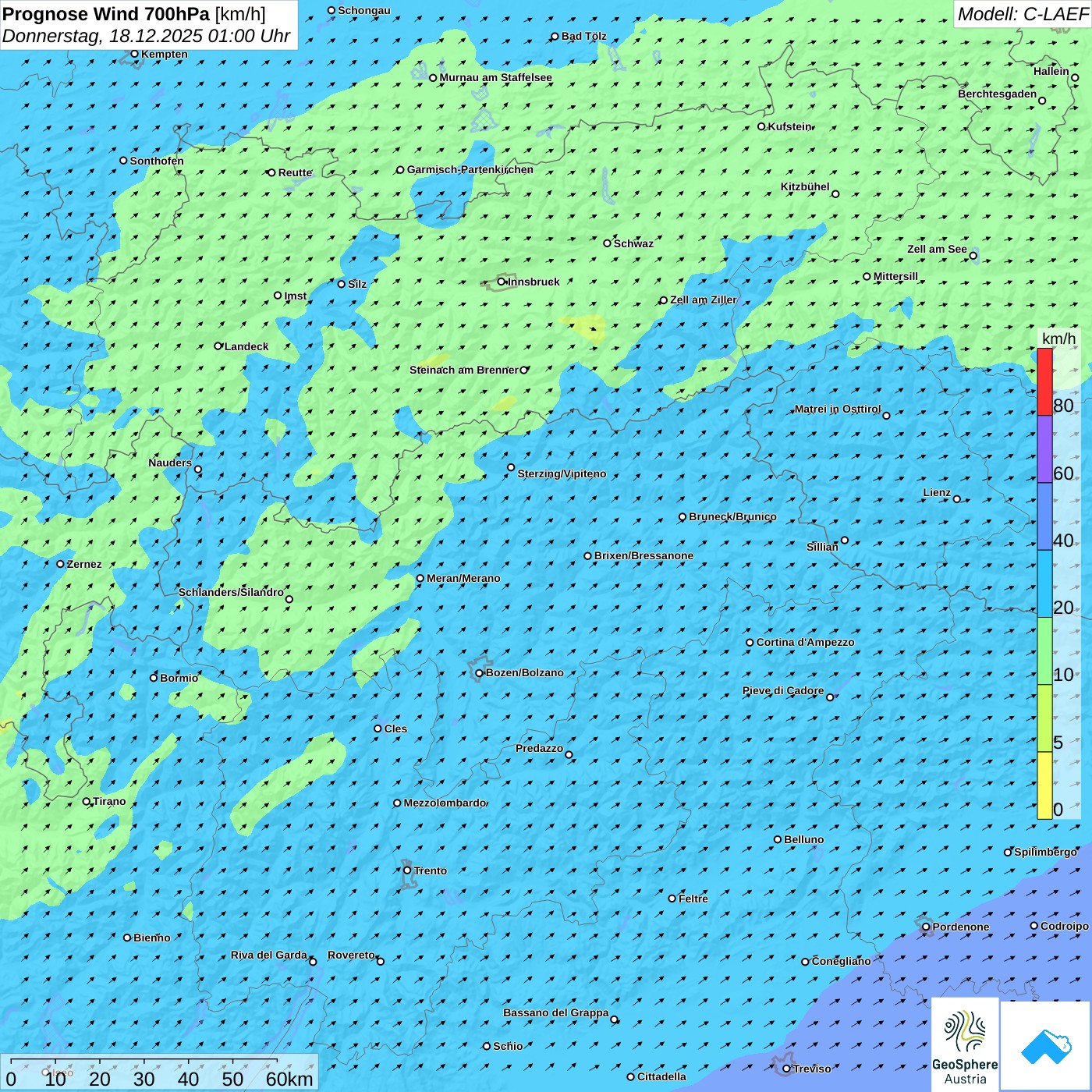Click the Garmisch-Partenkirchen label
This screenshot has width=1092, height=1092.
point(470,169)
